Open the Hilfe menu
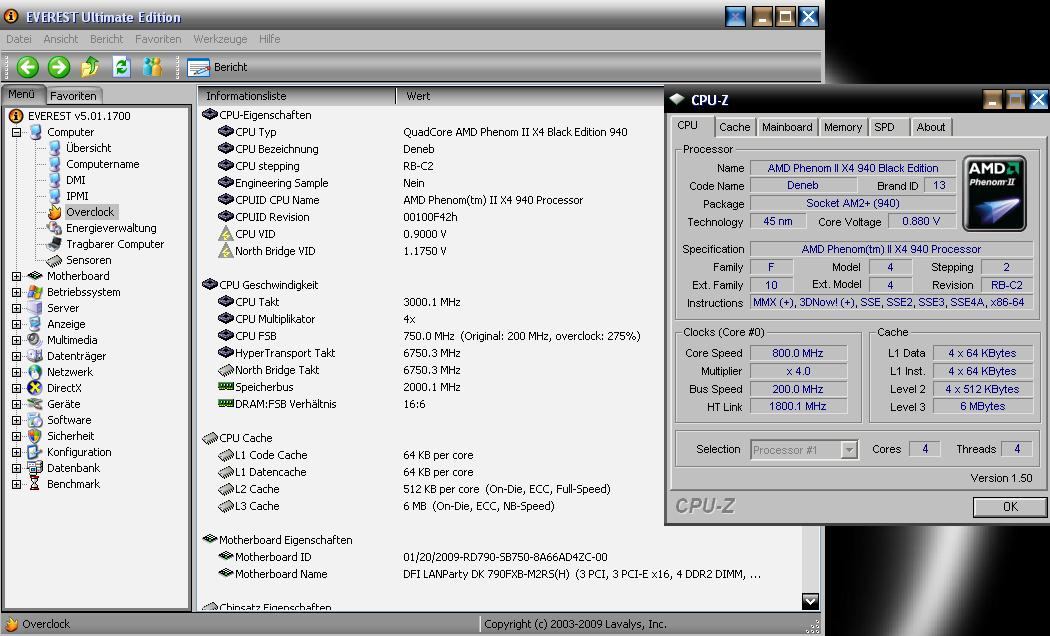The image size is (1050, 636). coord(269,39)
